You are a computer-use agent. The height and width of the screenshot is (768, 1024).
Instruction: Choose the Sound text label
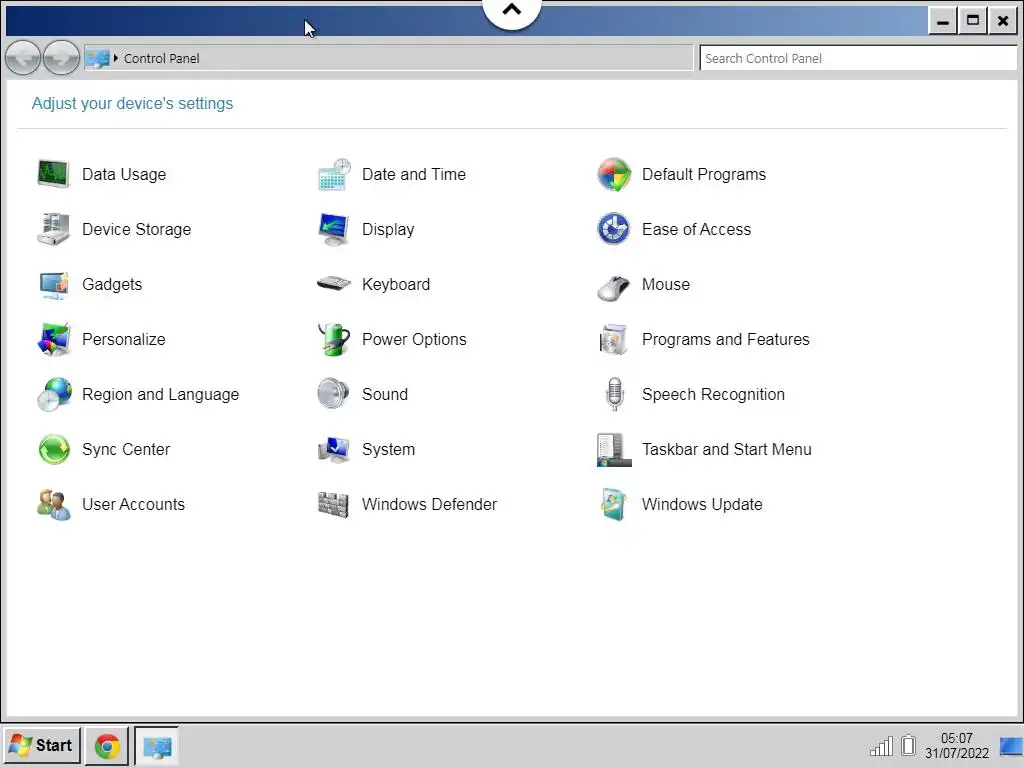coord(385,394)
